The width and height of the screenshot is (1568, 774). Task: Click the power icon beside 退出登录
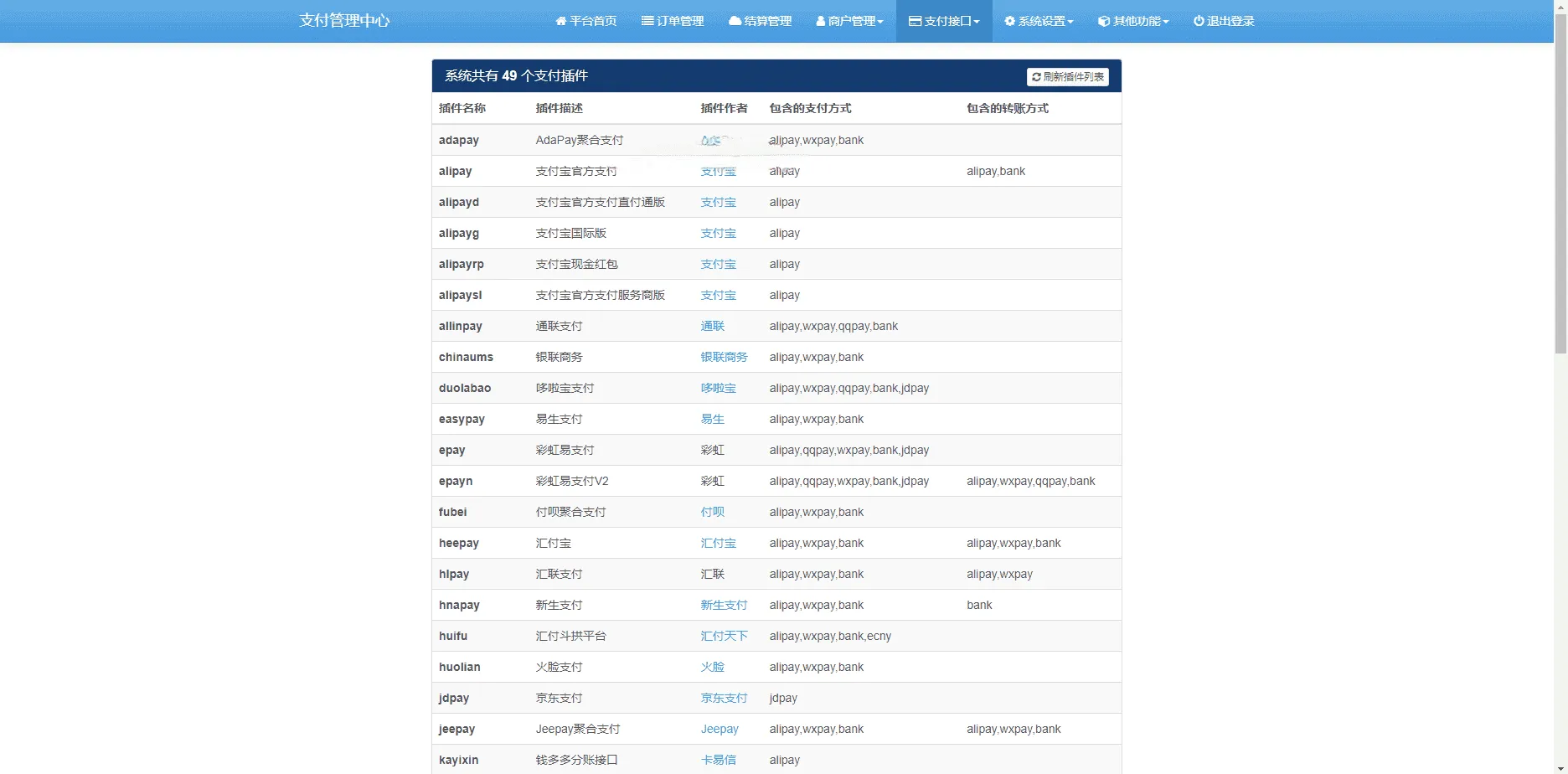click(x=1199, y=21)
